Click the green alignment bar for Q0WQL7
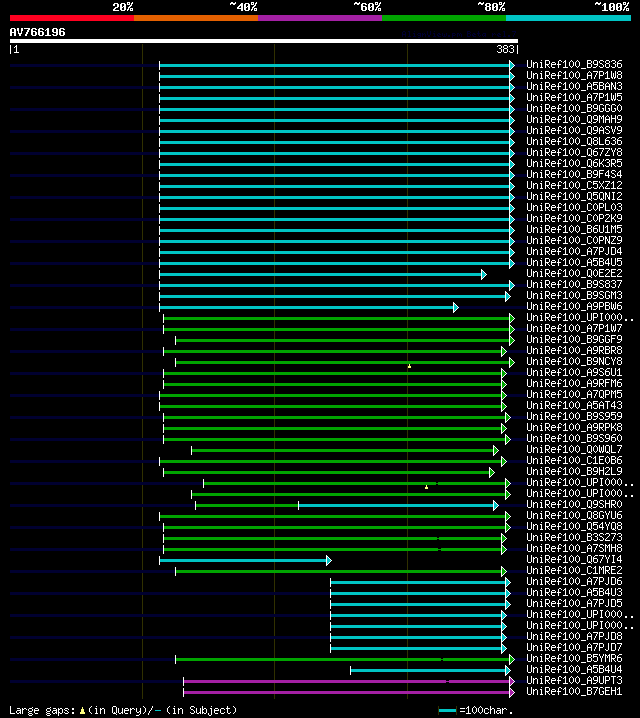The height and width of the screenshot is (718, 640). [342, 451]
